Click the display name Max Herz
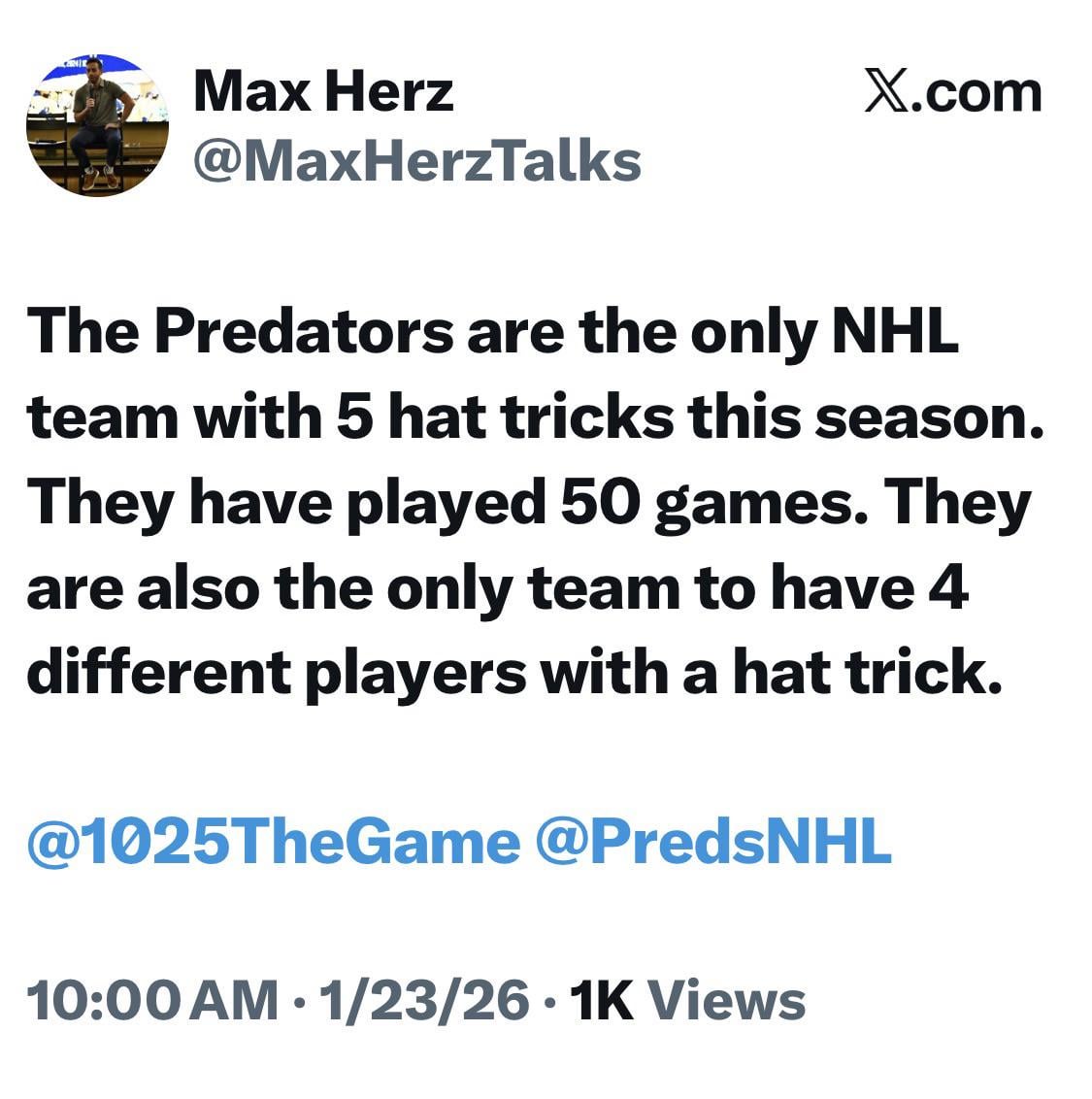 [323, 91]
